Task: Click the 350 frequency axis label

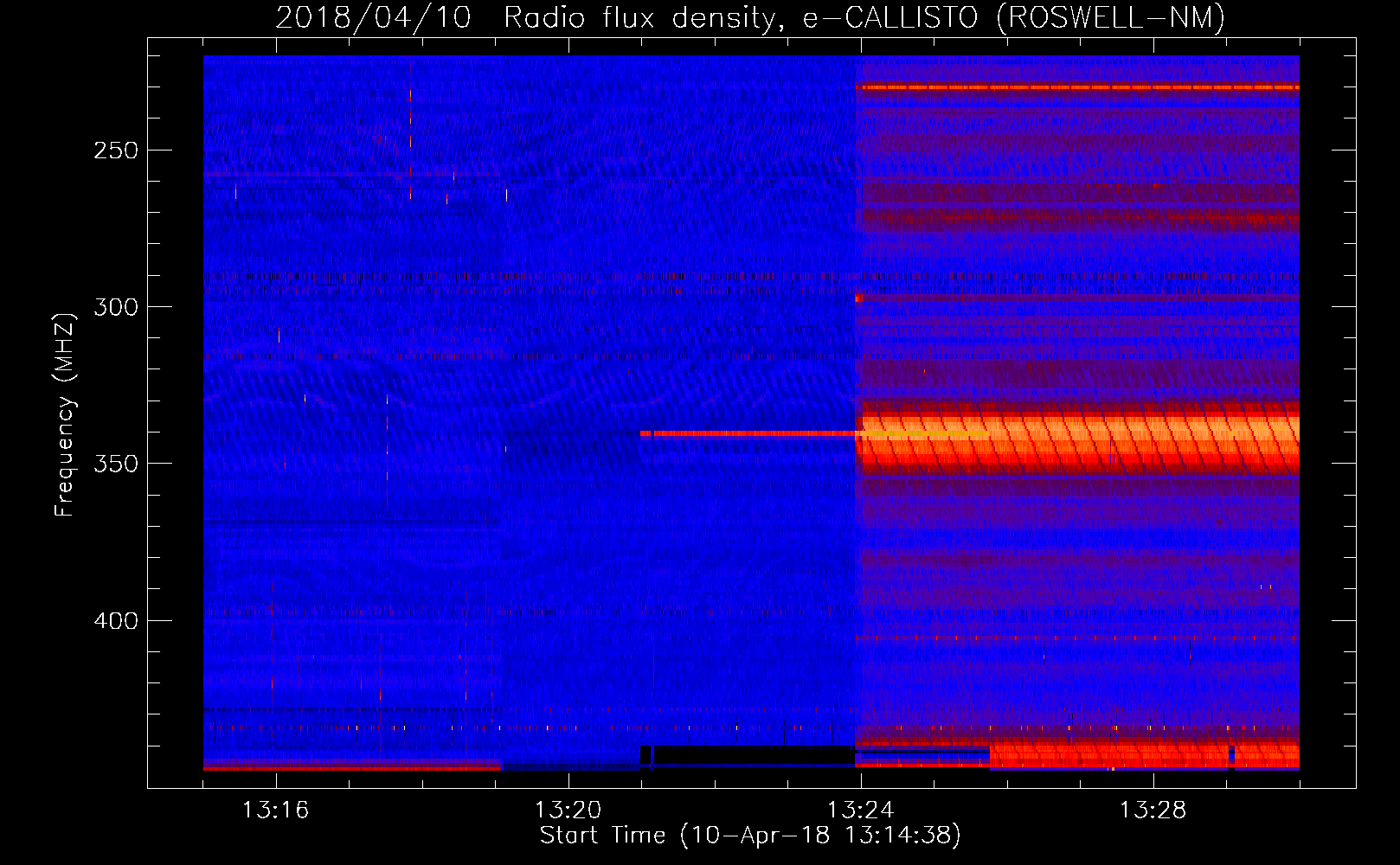Action: pos(116,464)
